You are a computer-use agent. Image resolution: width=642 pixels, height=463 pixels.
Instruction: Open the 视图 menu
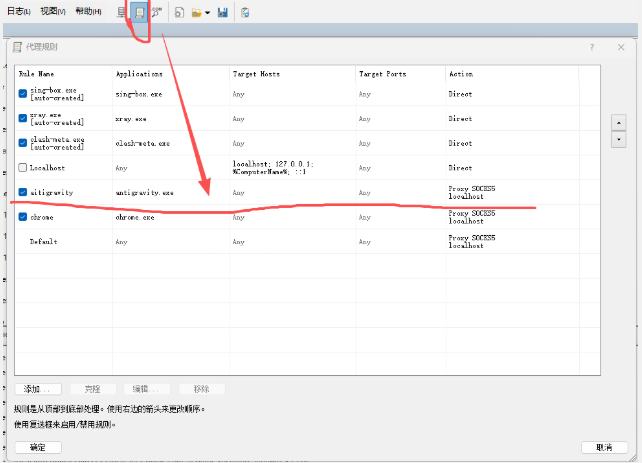pyautogui.click(x=53, y=11)
